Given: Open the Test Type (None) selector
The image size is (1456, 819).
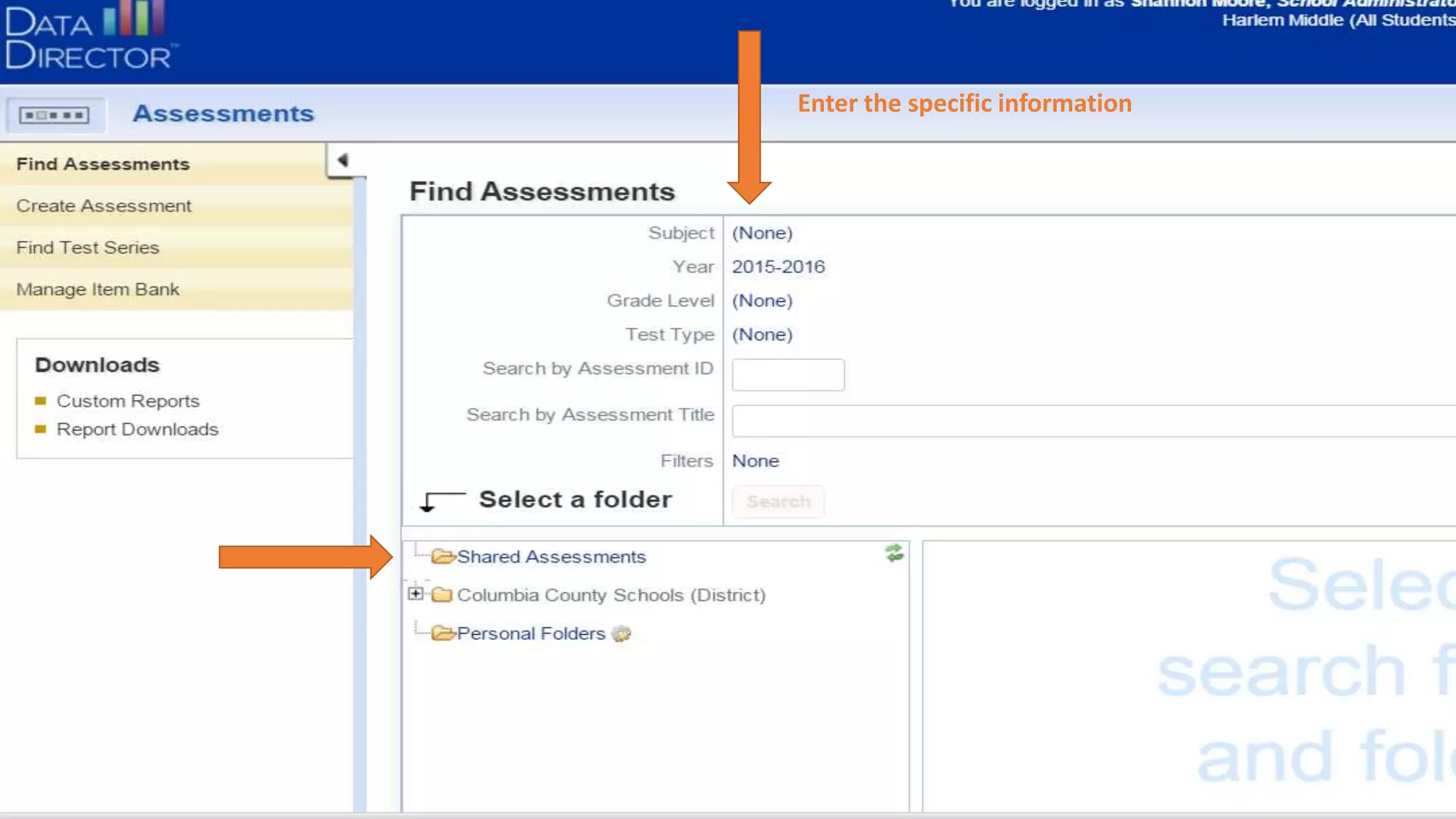Looking at the screenshot, I should (762, 335).
